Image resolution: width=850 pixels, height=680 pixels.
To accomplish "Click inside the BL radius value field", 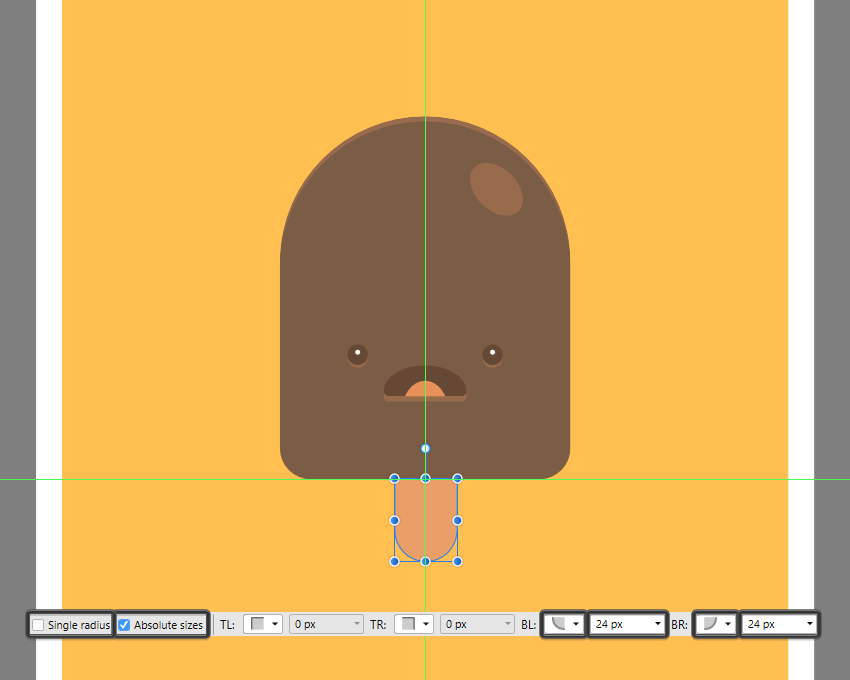I will 618,624.
